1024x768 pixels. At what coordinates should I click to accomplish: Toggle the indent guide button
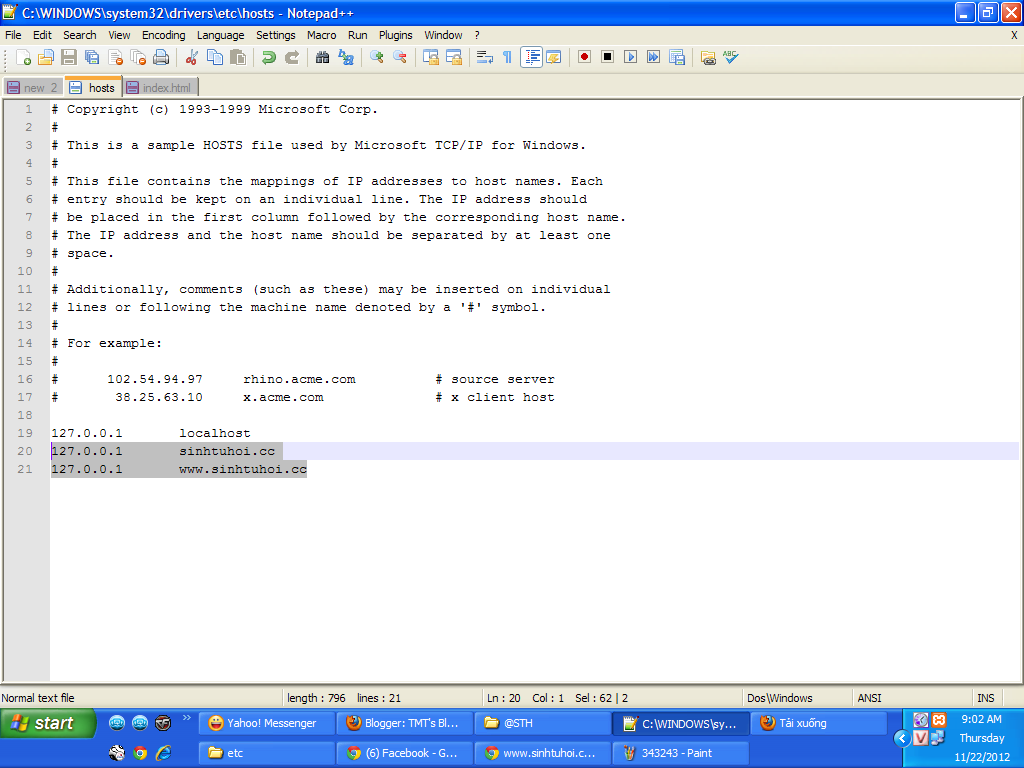532,57
